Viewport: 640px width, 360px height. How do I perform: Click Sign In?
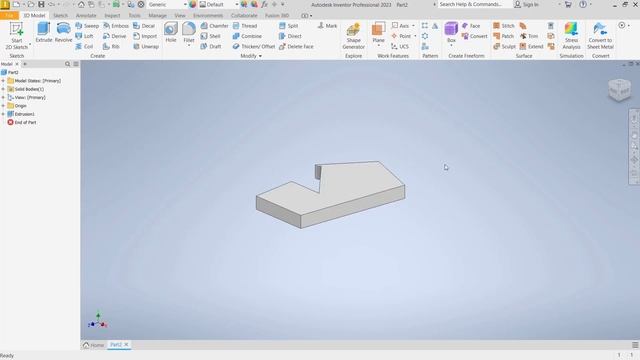coord(527,4)
